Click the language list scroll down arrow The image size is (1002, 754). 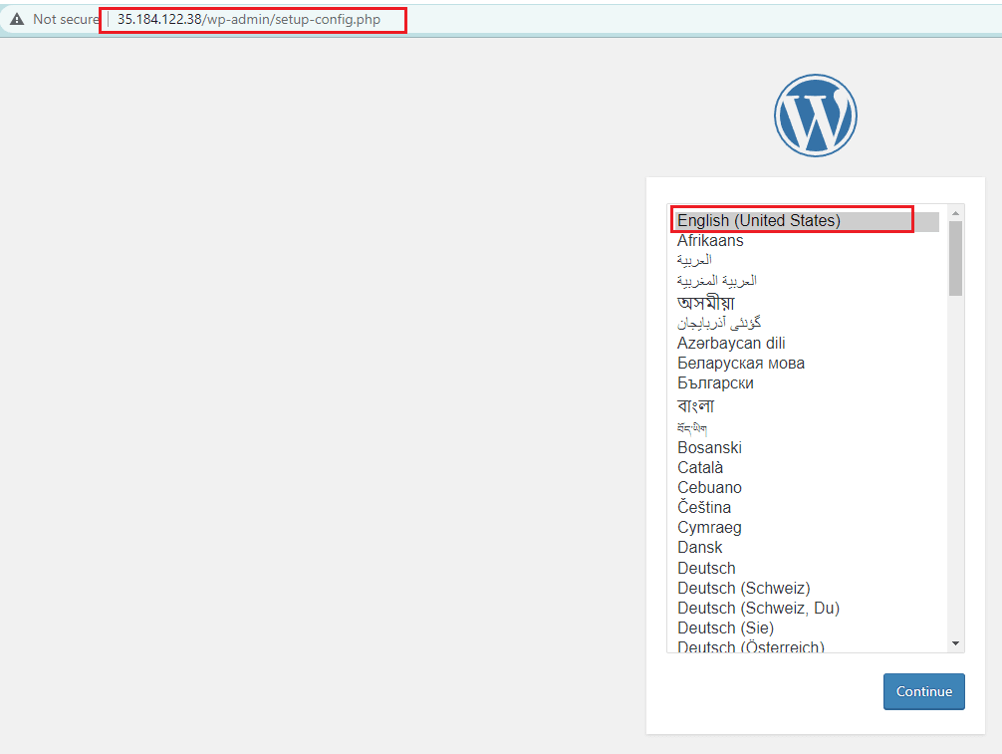[x=955, y=643]
